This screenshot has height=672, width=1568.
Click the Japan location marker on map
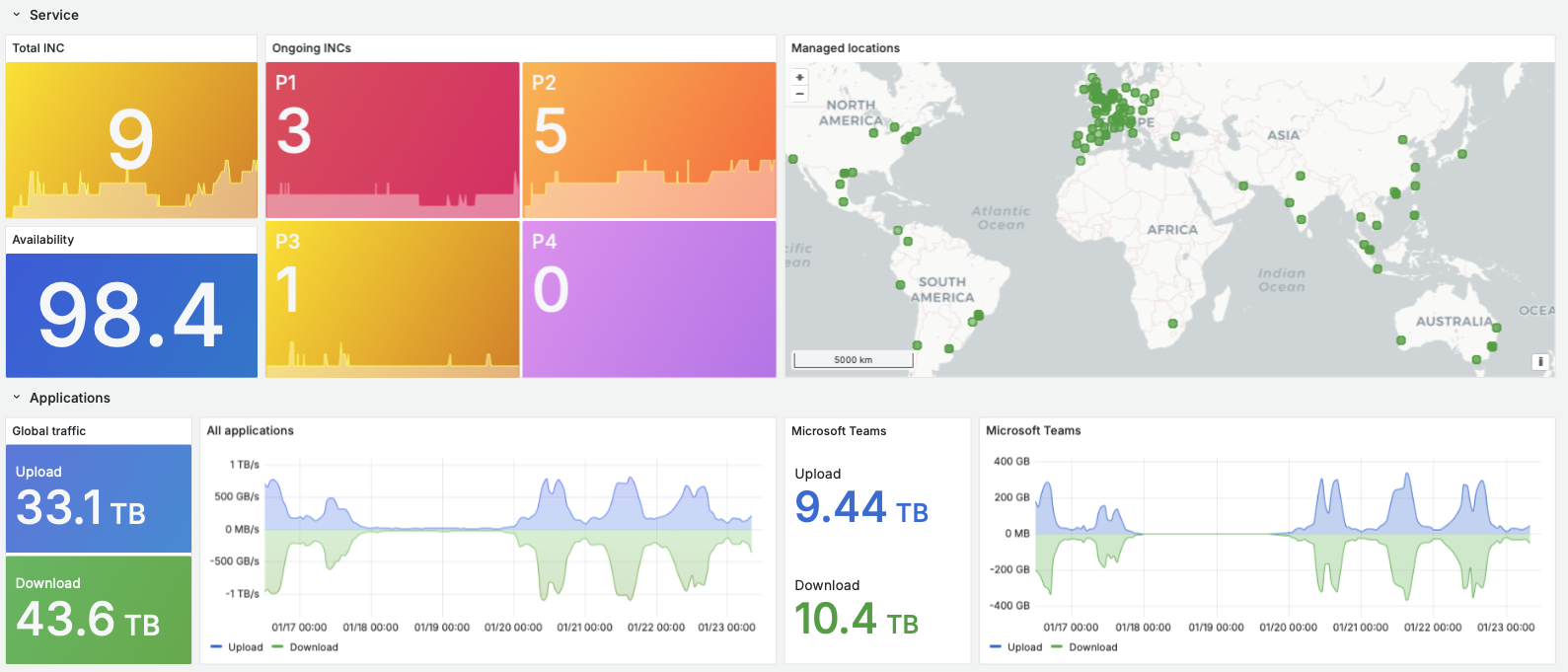[x=1461, y=154]
